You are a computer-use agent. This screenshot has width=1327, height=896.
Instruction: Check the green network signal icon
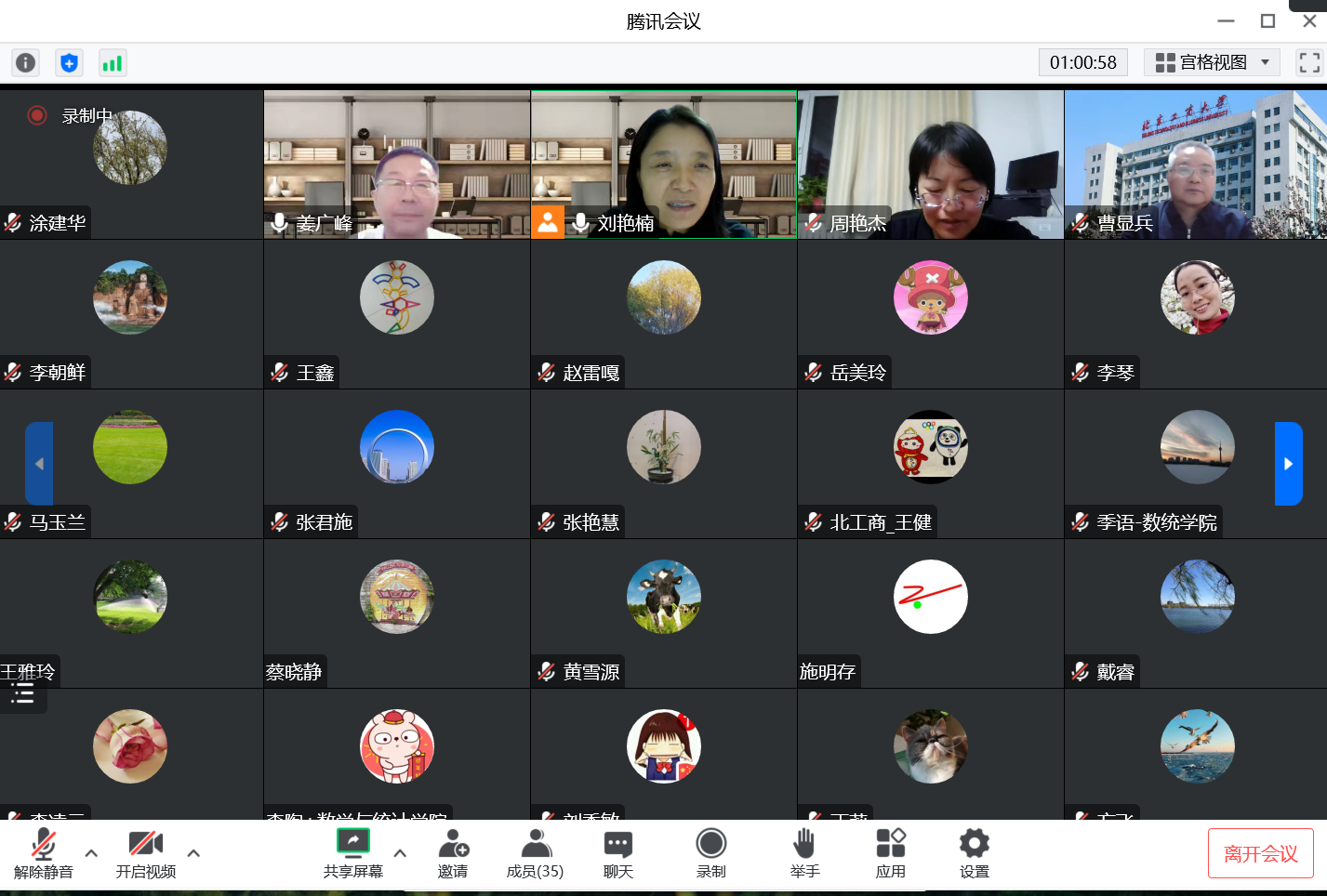click(x=113, y=62)
